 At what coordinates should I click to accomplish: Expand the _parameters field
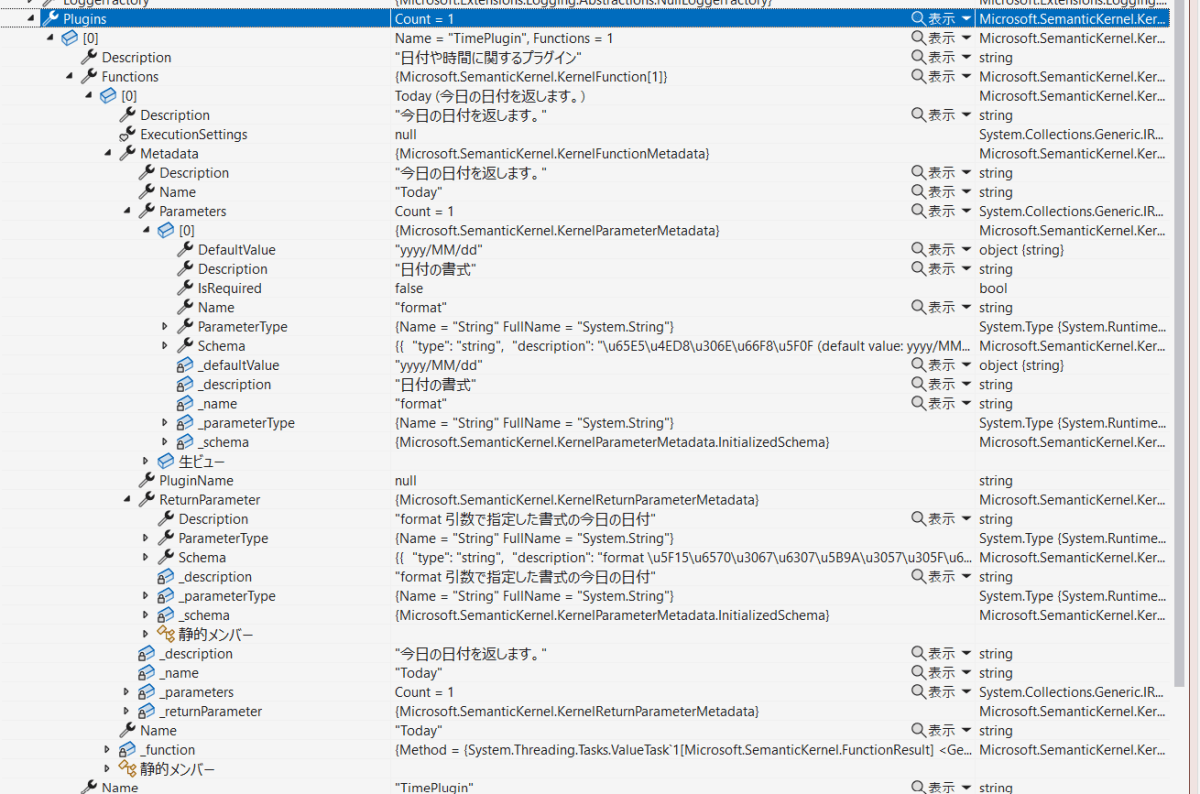click(x=127, y=692)
